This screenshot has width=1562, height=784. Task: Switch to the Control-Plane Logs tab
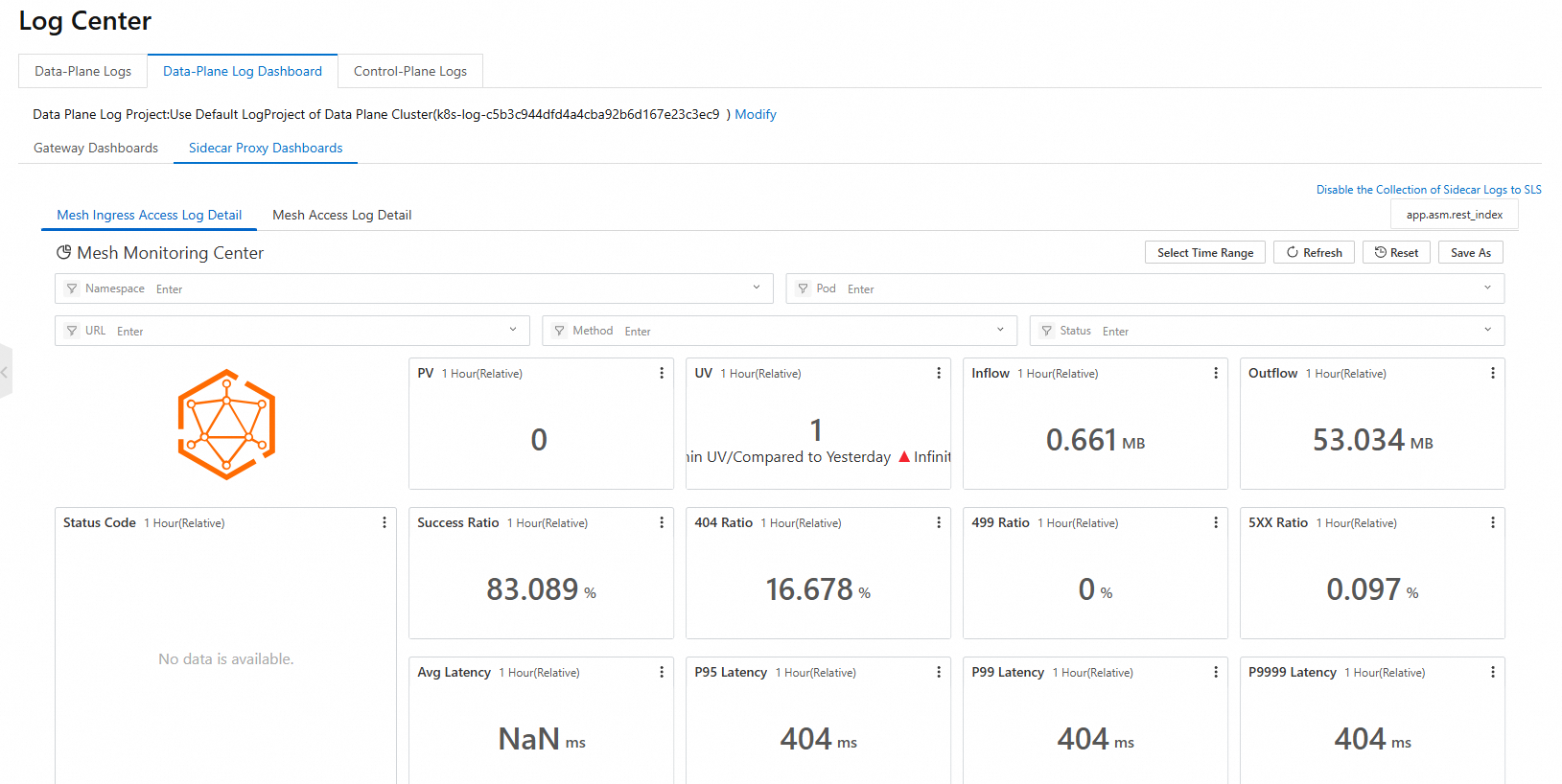(x=410, y=71)
